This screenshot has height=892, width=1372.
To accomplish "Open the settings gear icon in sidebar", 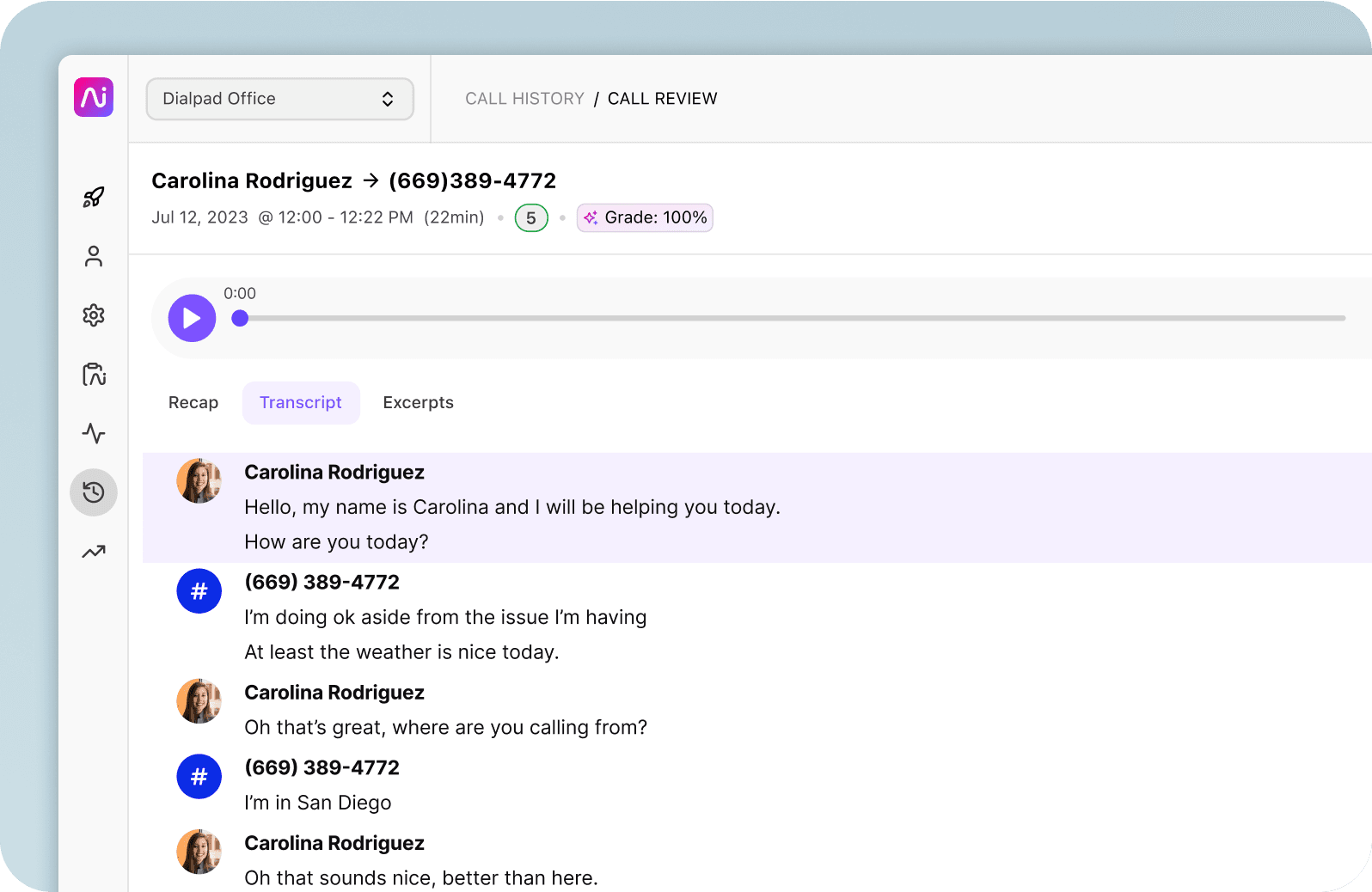I will (x=94, y=315).
